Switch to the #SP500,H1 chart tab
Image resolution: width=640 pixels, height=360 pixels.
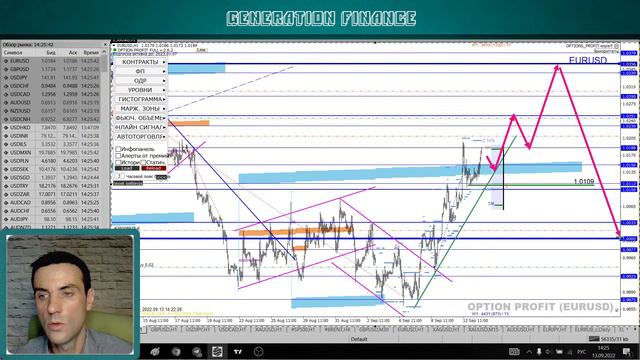(302, 329)
